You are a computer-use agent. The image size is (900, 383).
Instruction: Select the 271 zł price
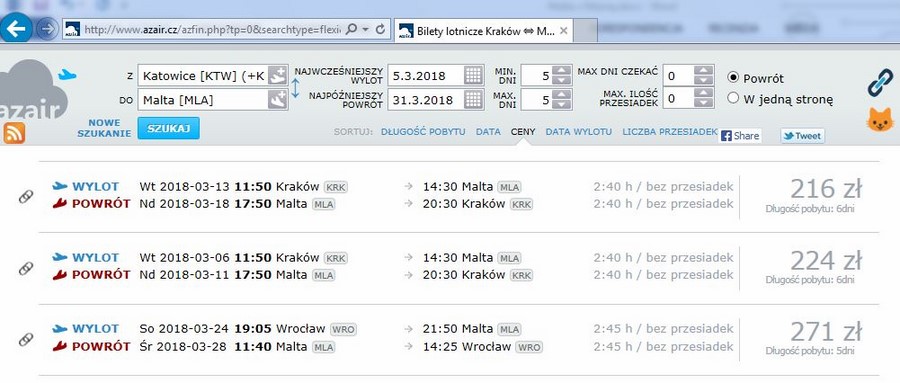point(825,331)
